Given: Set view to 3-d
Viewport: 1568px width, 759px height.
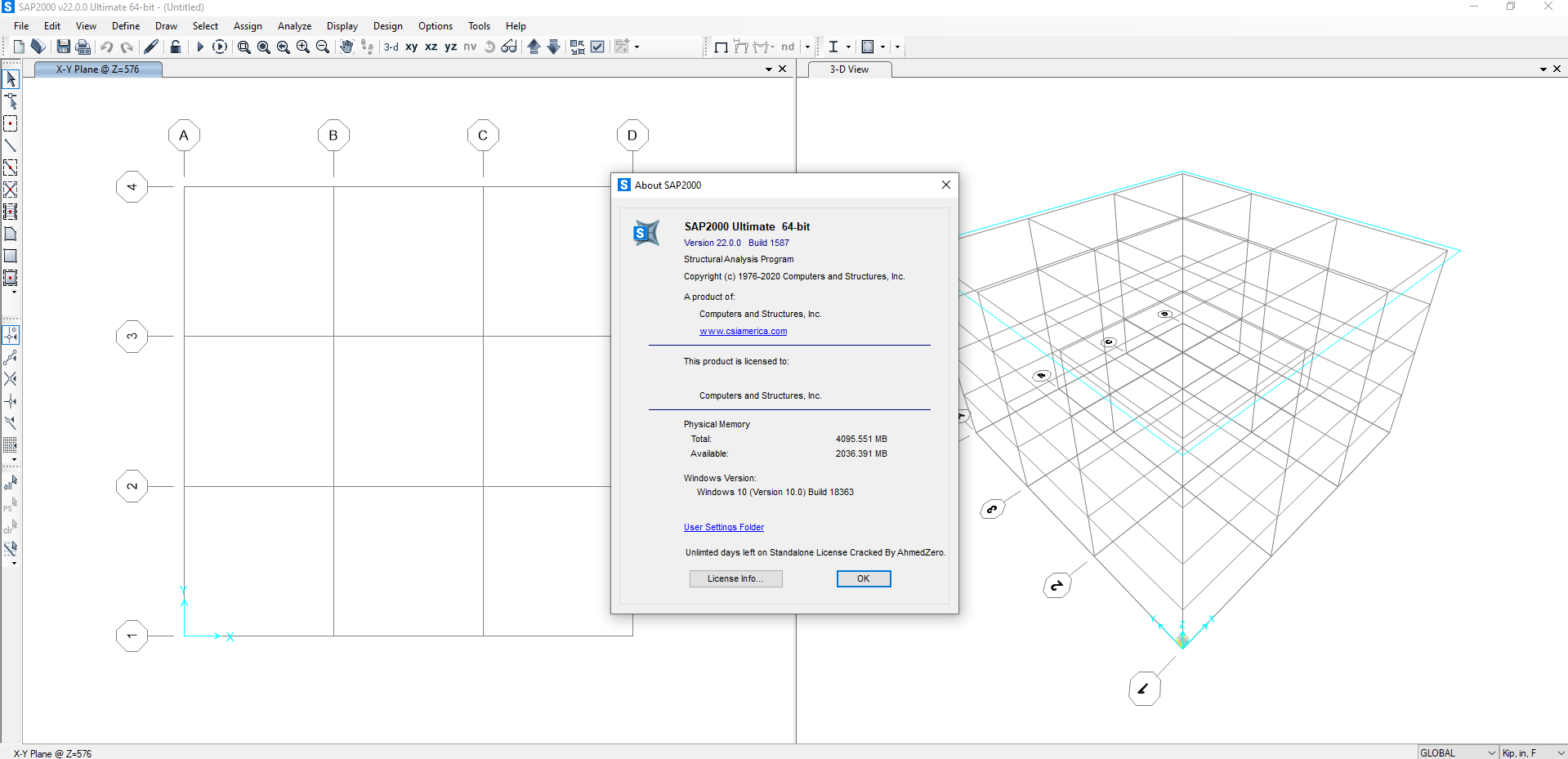Looking at the screenshot, I should pyautogui.click(x=391, y=47).
